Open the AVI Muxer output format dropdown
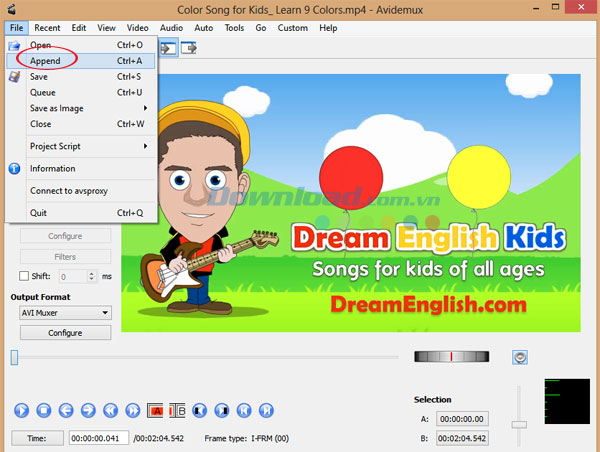The image size is (600, 452). tap(65, 313)
